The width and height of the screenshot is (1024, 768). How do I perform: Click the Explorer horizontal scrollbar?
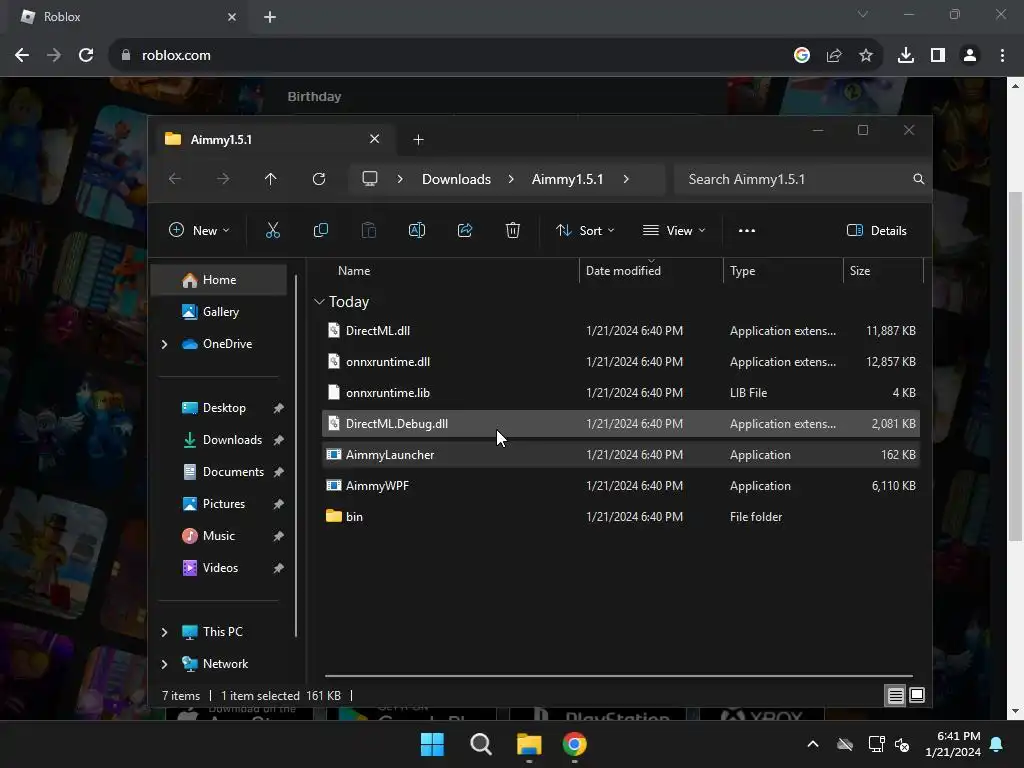pyautogui.click(x=618, y=676)
